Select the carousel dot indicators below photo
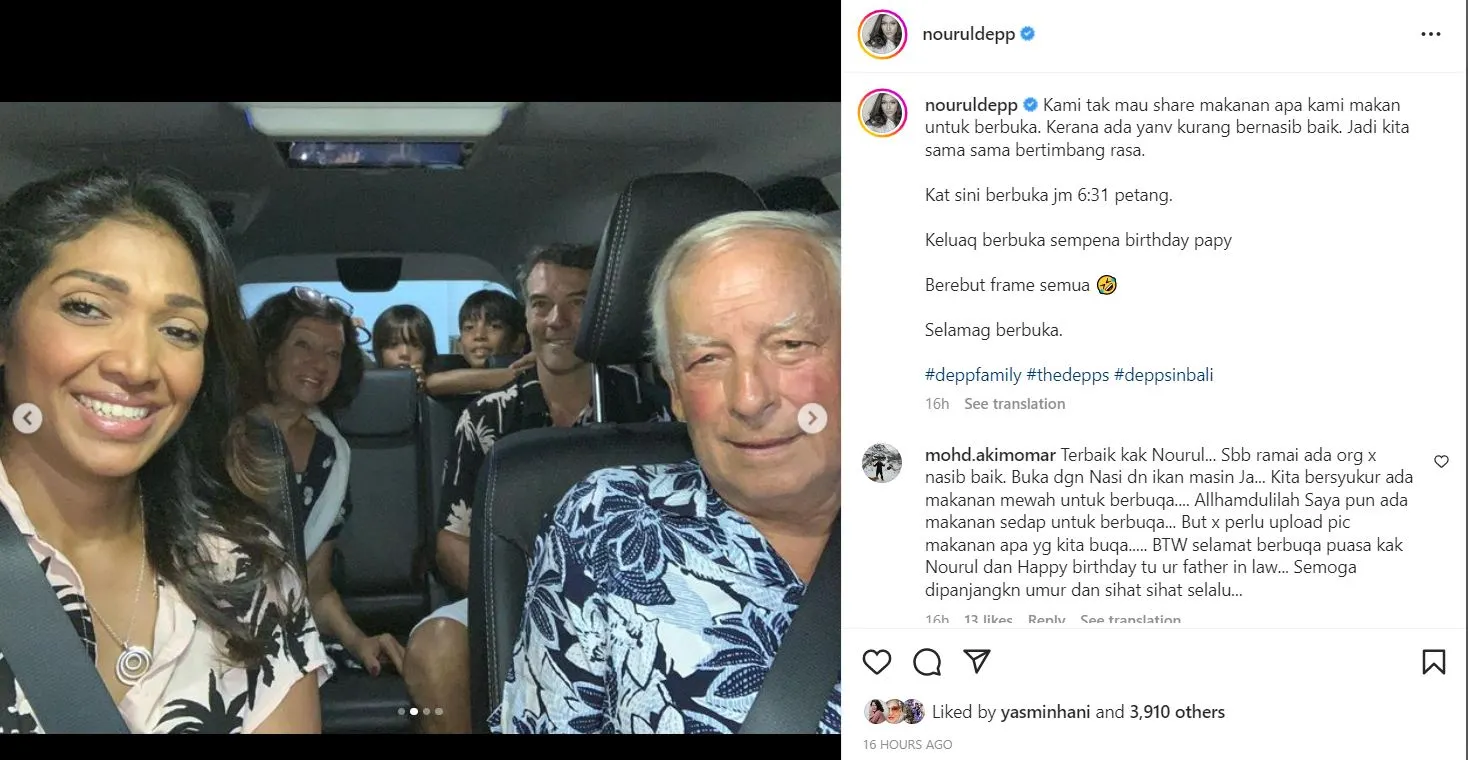The height and width of the screenshot is (760, 1468). click(x=420, y=712)
